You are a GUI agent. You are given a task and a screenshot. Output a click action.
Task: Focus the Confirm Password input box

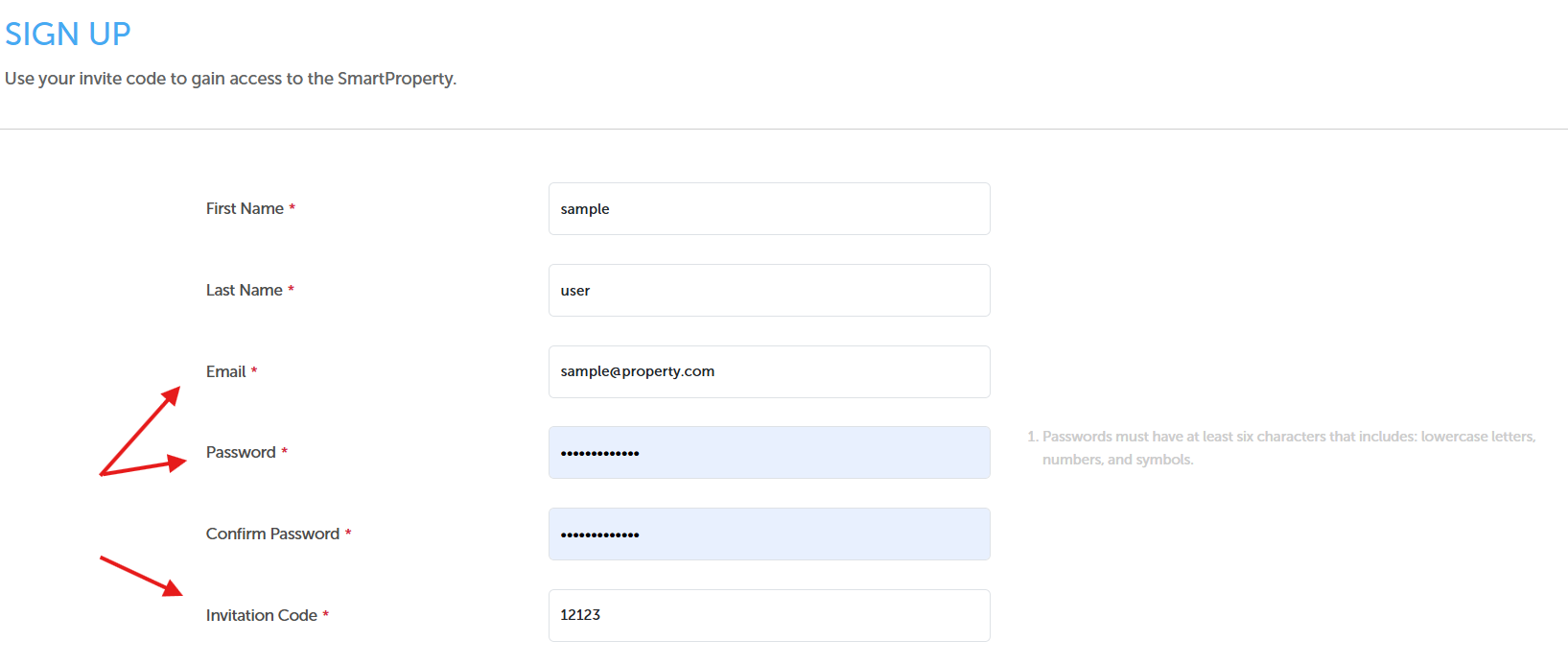point(769,534)
